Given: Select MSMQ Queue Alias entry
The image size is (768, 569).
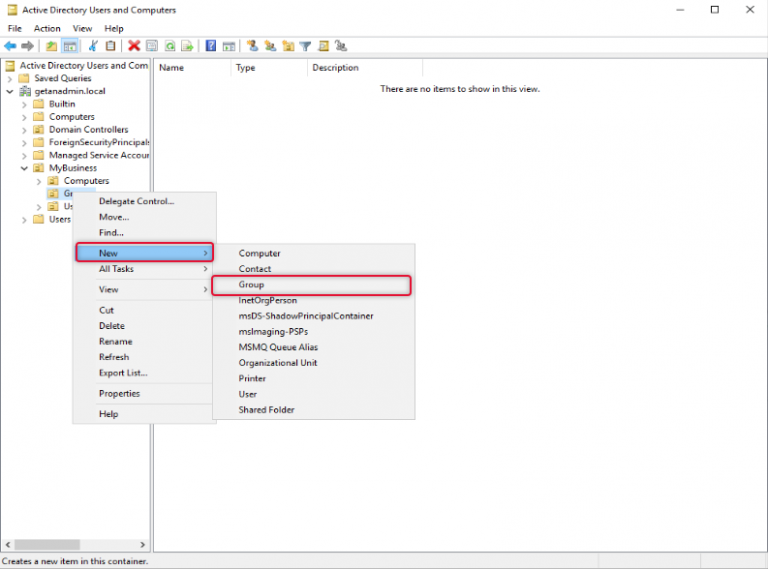Looking at the screenshot, I should coord(313,347).
